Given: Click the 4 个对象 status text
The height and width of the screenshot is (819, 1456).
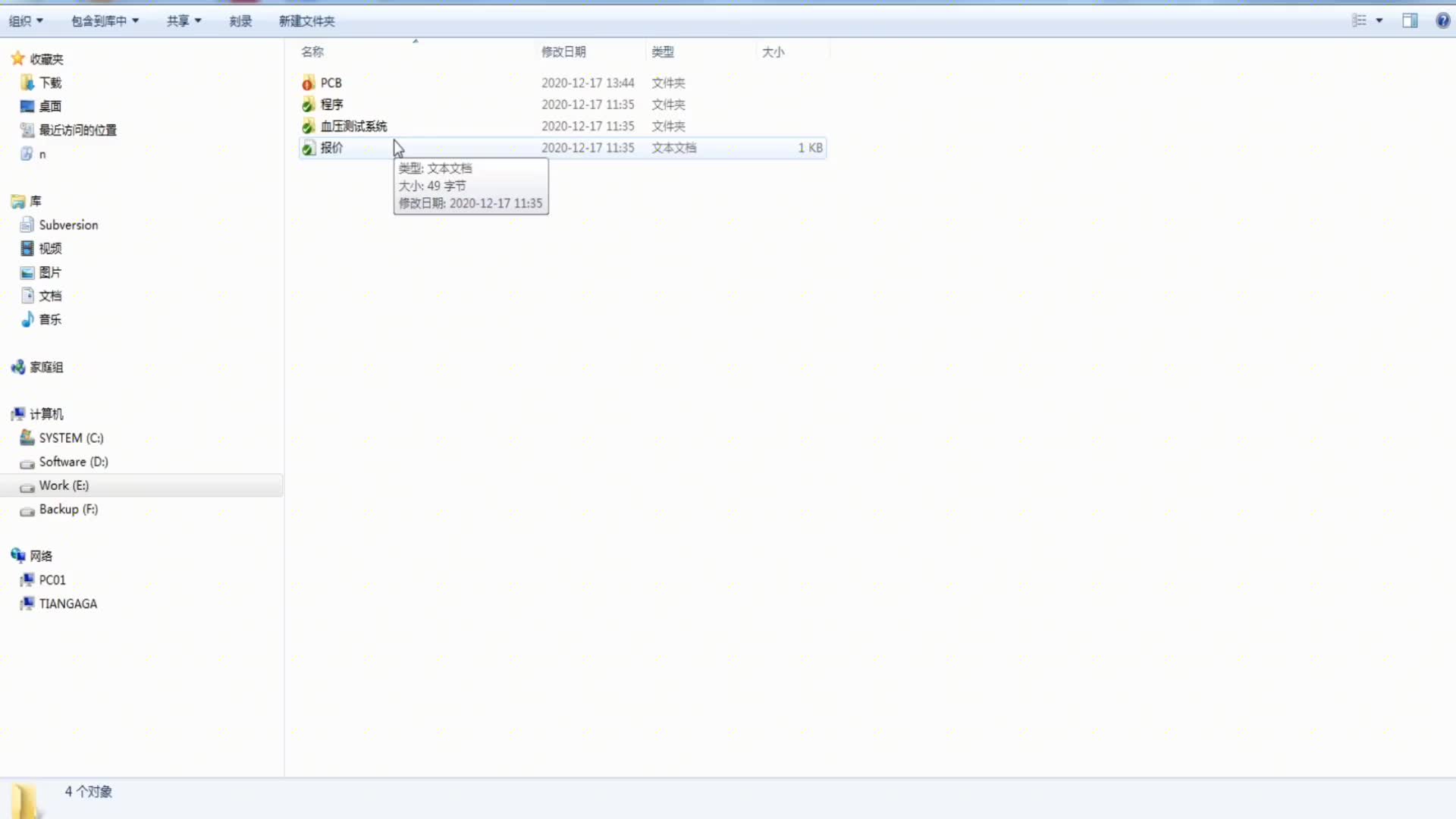Looking at the screenshot, I should coord(89,792).
